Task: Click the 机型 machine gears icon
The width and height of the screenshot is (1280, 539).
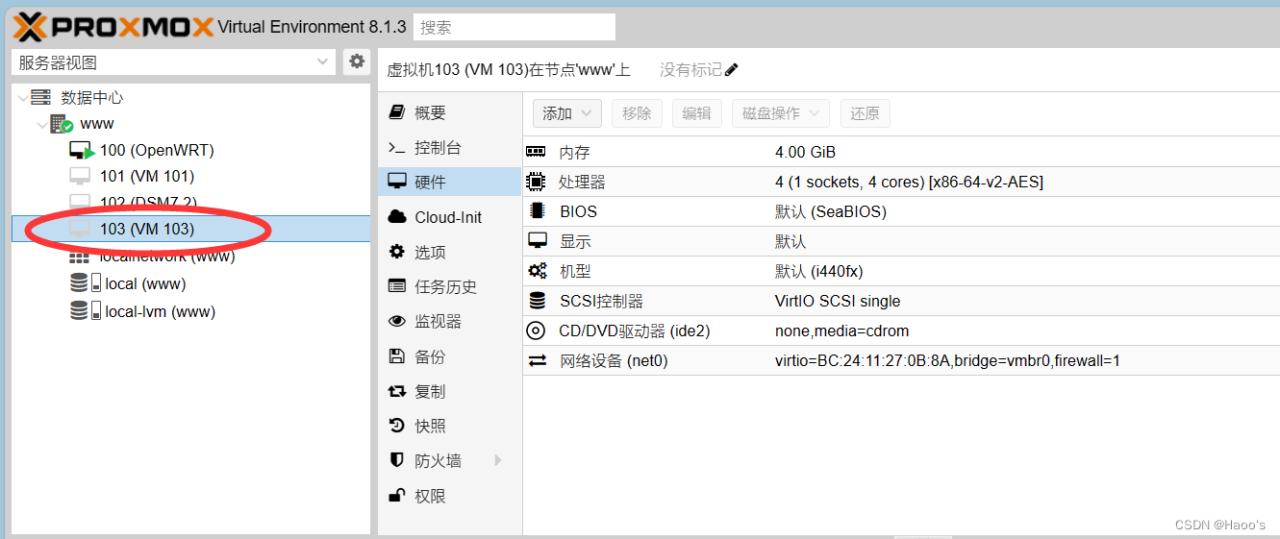Action: tap(537, 271)
